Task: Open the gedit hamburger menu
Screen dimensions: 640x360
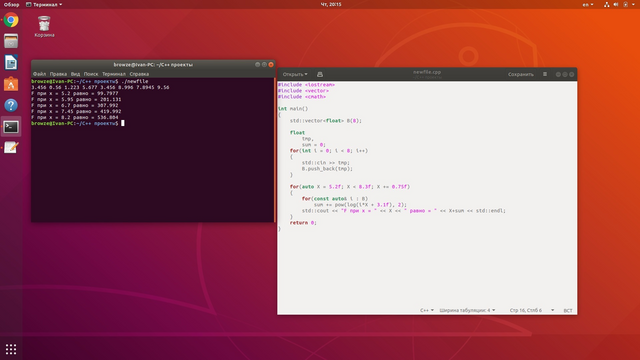Action: (x=545, y=74)
